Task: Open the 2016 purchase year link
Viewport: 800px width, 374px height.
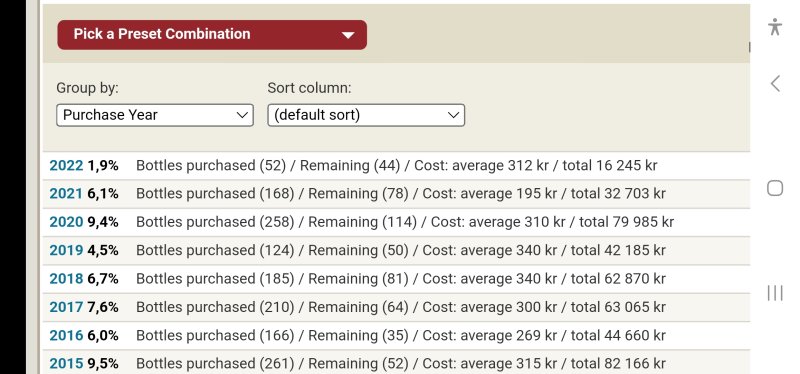Action: (x=66, y=335)
